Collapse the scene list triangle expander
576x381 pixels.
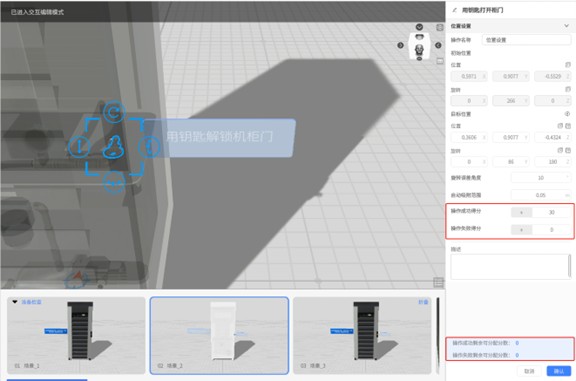coord(15,302)
